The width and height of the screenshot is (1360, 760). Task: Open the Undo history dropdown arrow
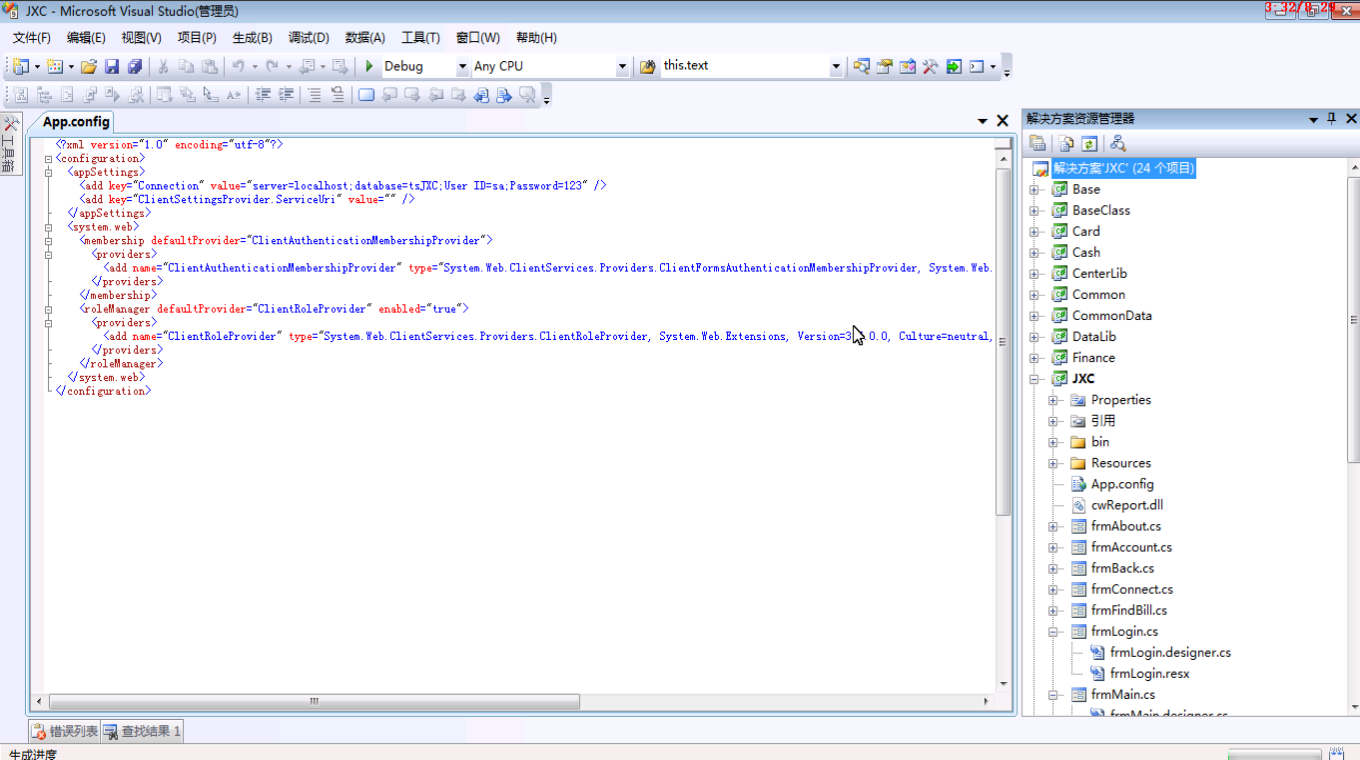click(x=254, y=66)
